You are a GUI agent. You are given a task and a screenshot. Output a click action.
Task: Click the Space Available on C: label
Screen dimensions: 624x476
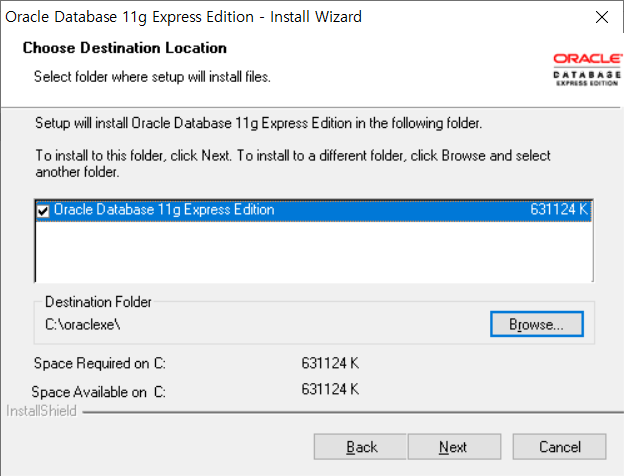(98, 392)
